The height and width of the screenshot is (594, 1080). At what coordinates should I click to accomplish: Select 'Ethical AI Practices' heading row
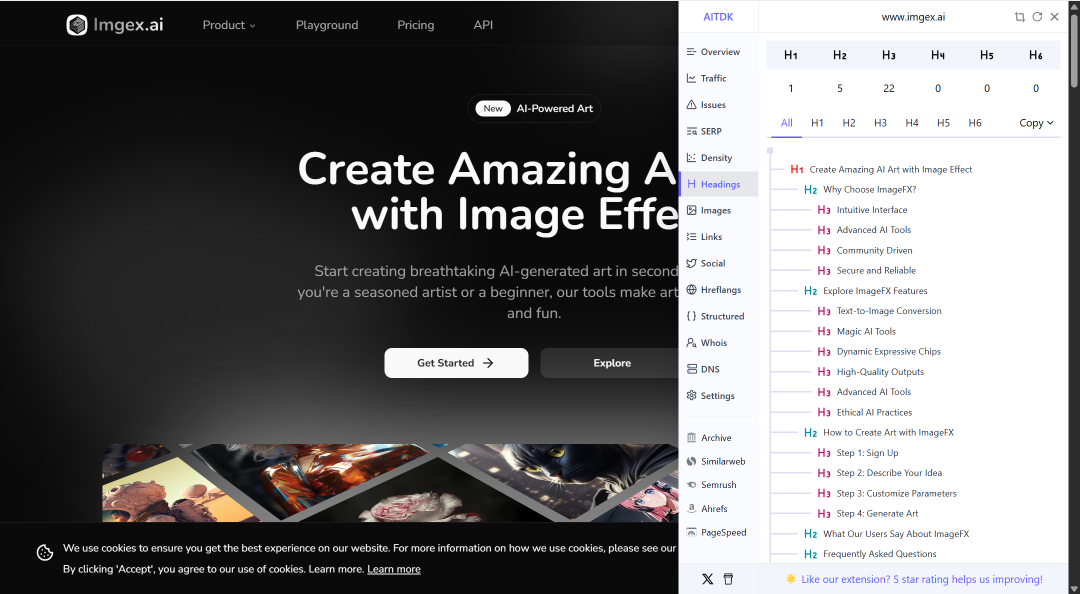tap(865, 412)
